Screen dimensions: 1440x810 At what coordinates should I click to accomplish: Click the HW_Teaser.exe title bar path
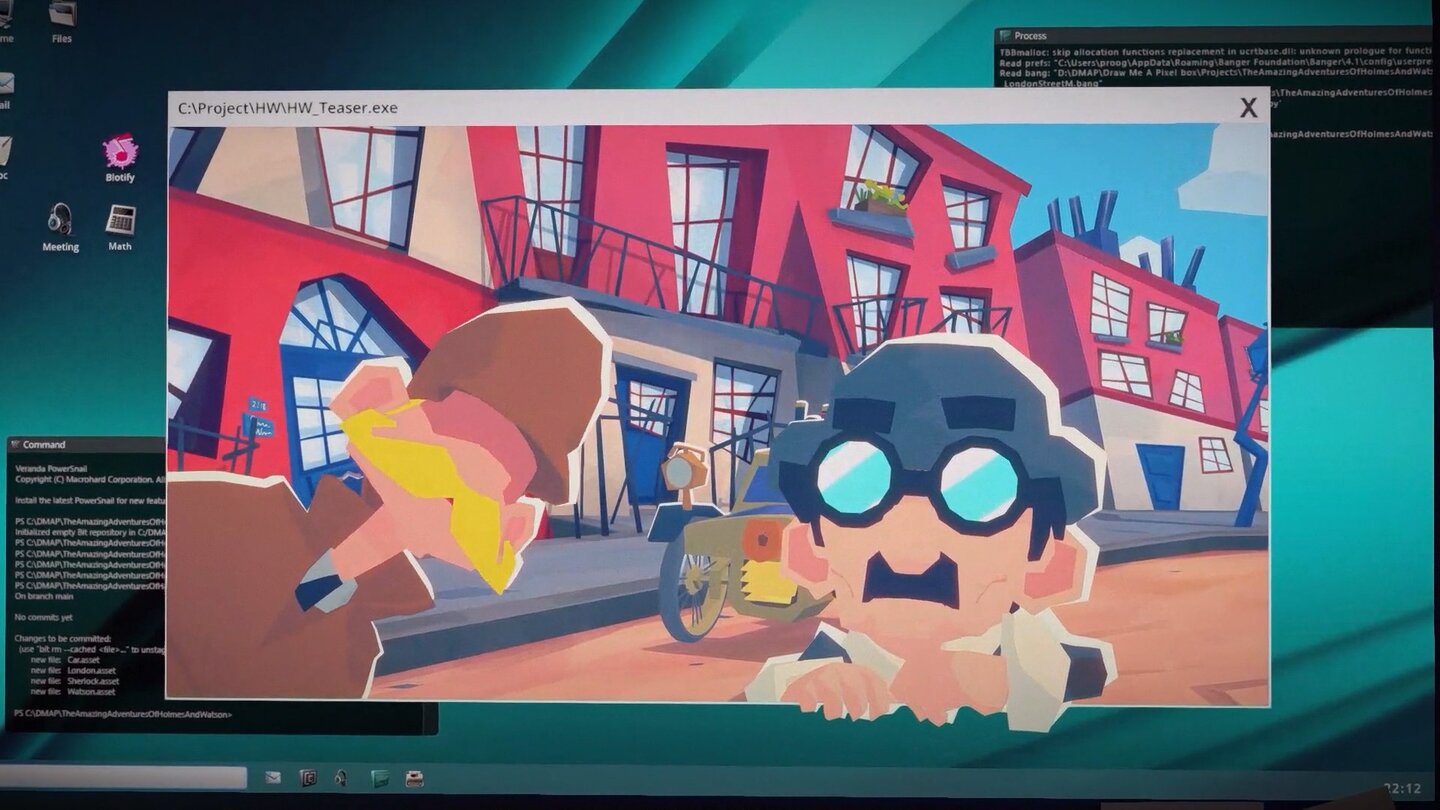288,108
